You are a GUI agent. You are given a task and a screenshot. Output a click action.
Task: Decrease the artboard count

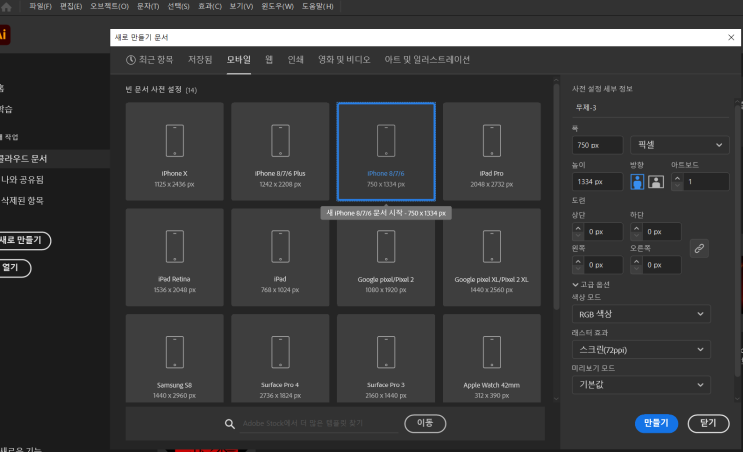[678, 186]
